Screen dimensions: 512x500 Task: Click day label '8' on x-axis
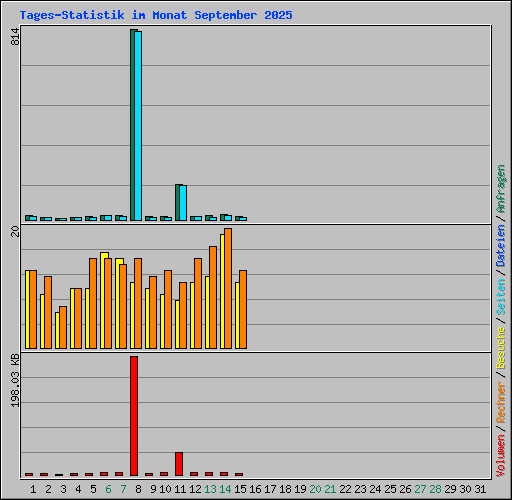[138, 489]
